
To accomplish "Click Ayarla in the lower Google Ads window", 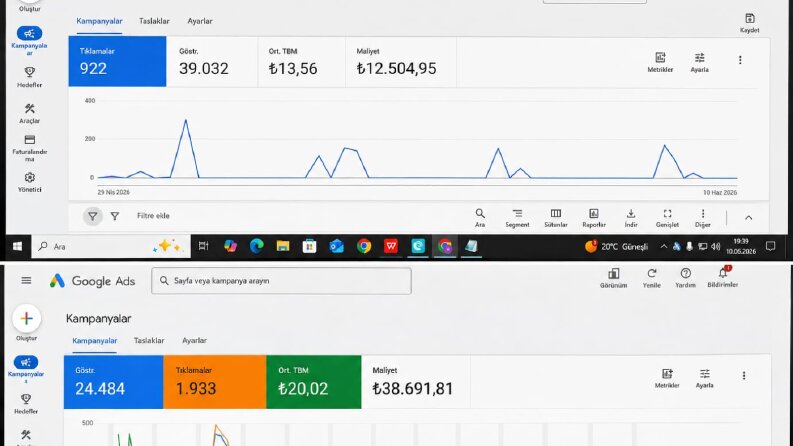I will (x=704, y=378).
